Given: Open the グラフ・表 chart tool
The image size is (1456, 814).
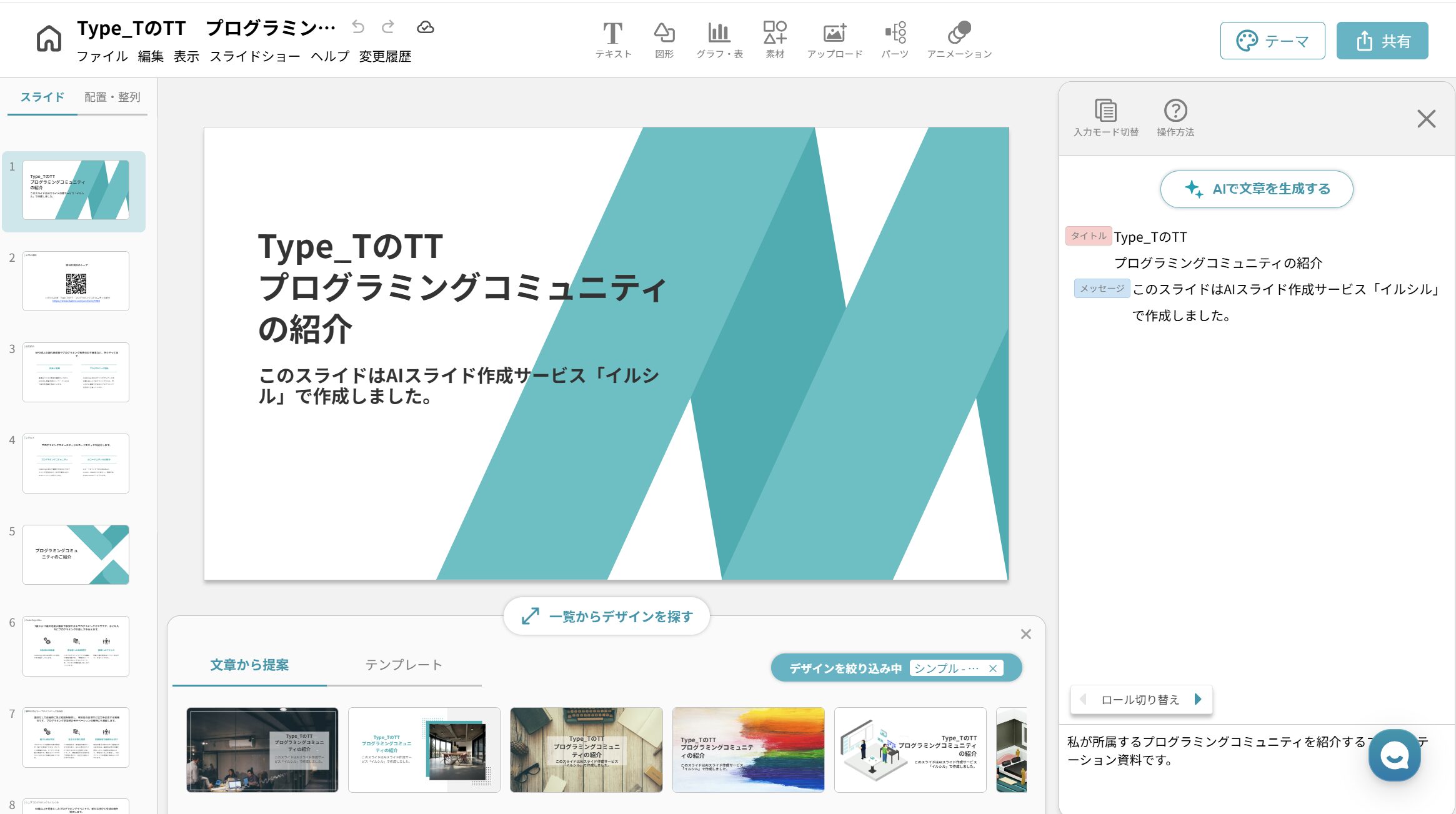Looking at the screenshot, I should pyautogui.click(x=719, y=40).
